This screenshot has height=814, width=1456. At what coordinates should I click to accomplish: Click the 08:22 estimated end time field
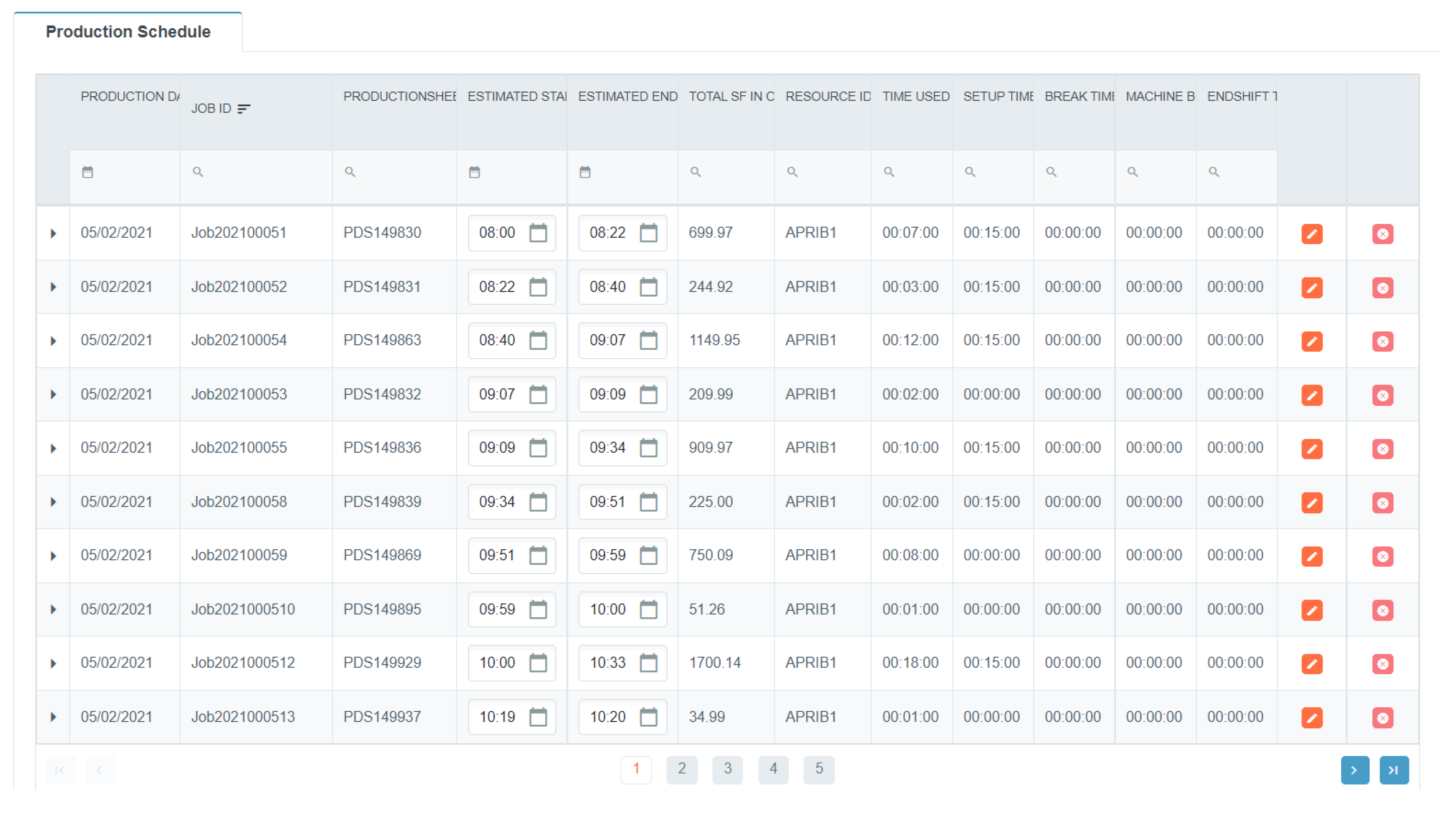[x=608, y=233]
